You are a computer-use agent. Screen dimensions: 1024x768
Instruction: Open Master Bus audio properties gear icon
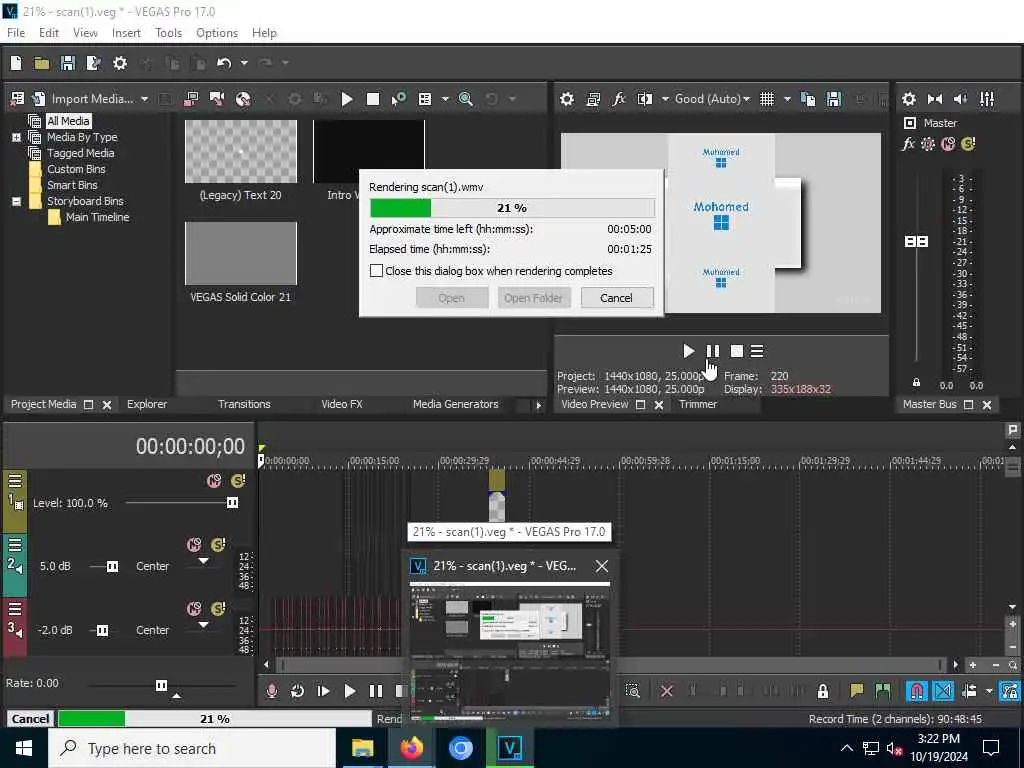908,99
